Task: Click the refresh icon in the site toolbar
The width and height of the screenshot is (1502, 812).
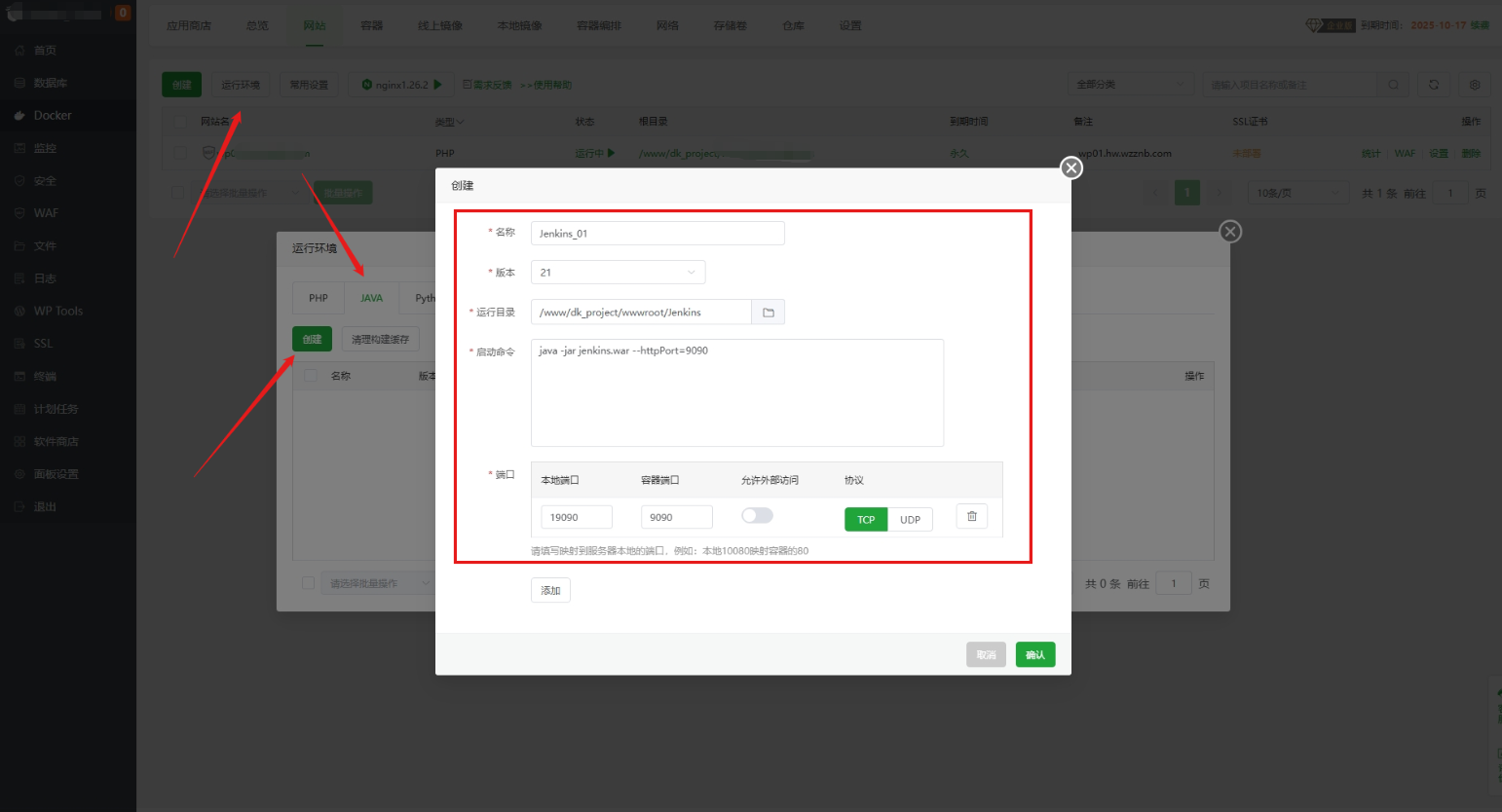Action: (x=1433, y=85)
